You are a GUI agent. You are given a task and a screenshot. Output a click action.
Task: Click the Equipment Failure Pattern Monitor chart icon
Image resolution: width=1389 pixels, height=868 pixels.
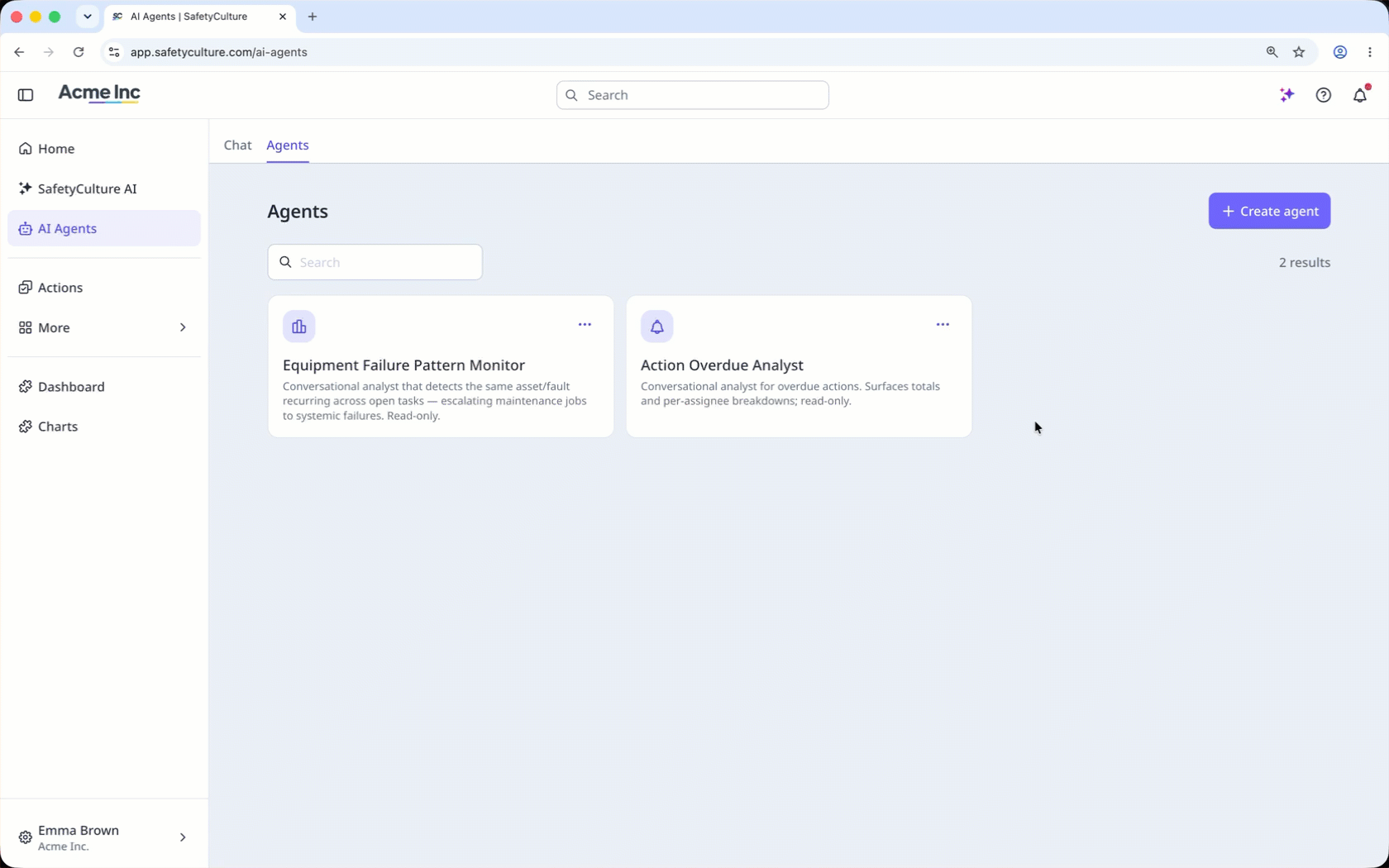point(299,327)
